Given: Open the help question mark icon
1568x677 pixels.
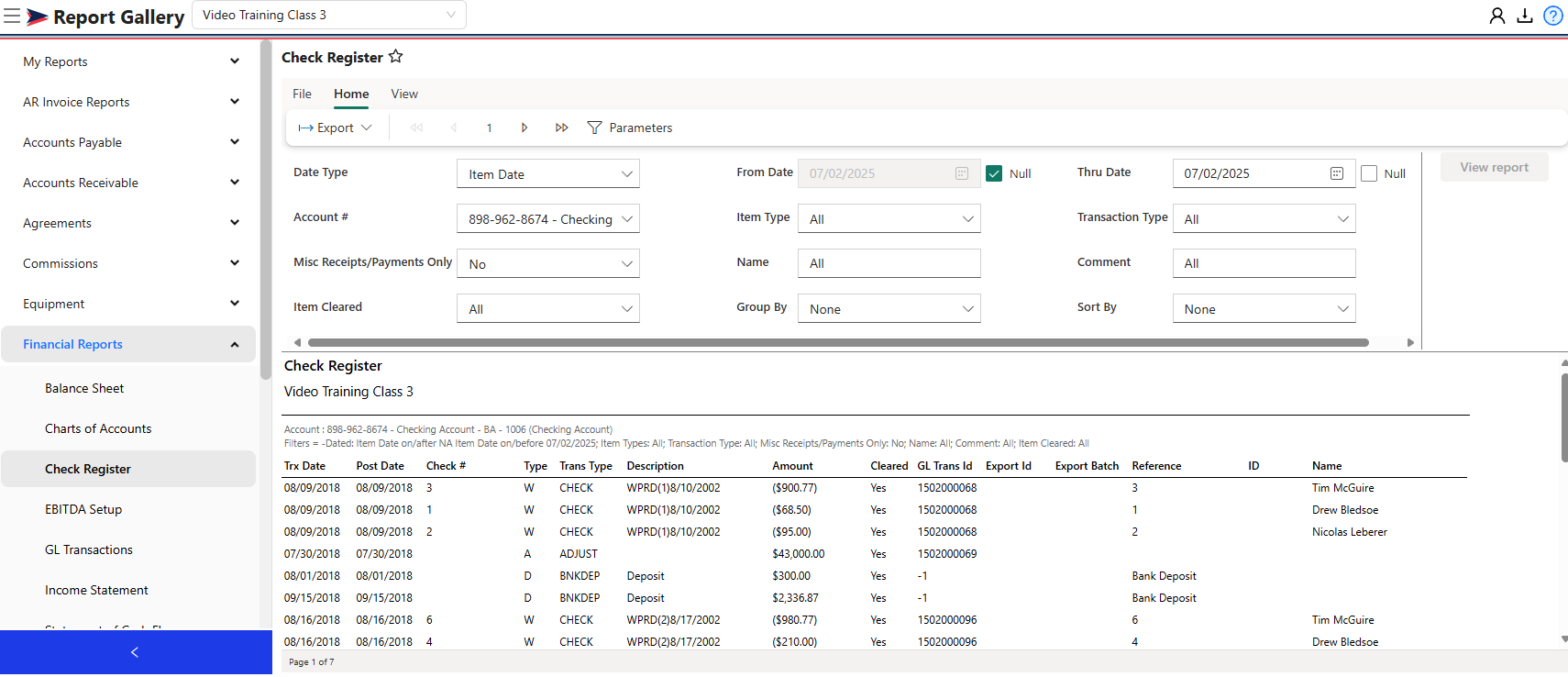Looking at the screenshot, I should pos(1553,16).
